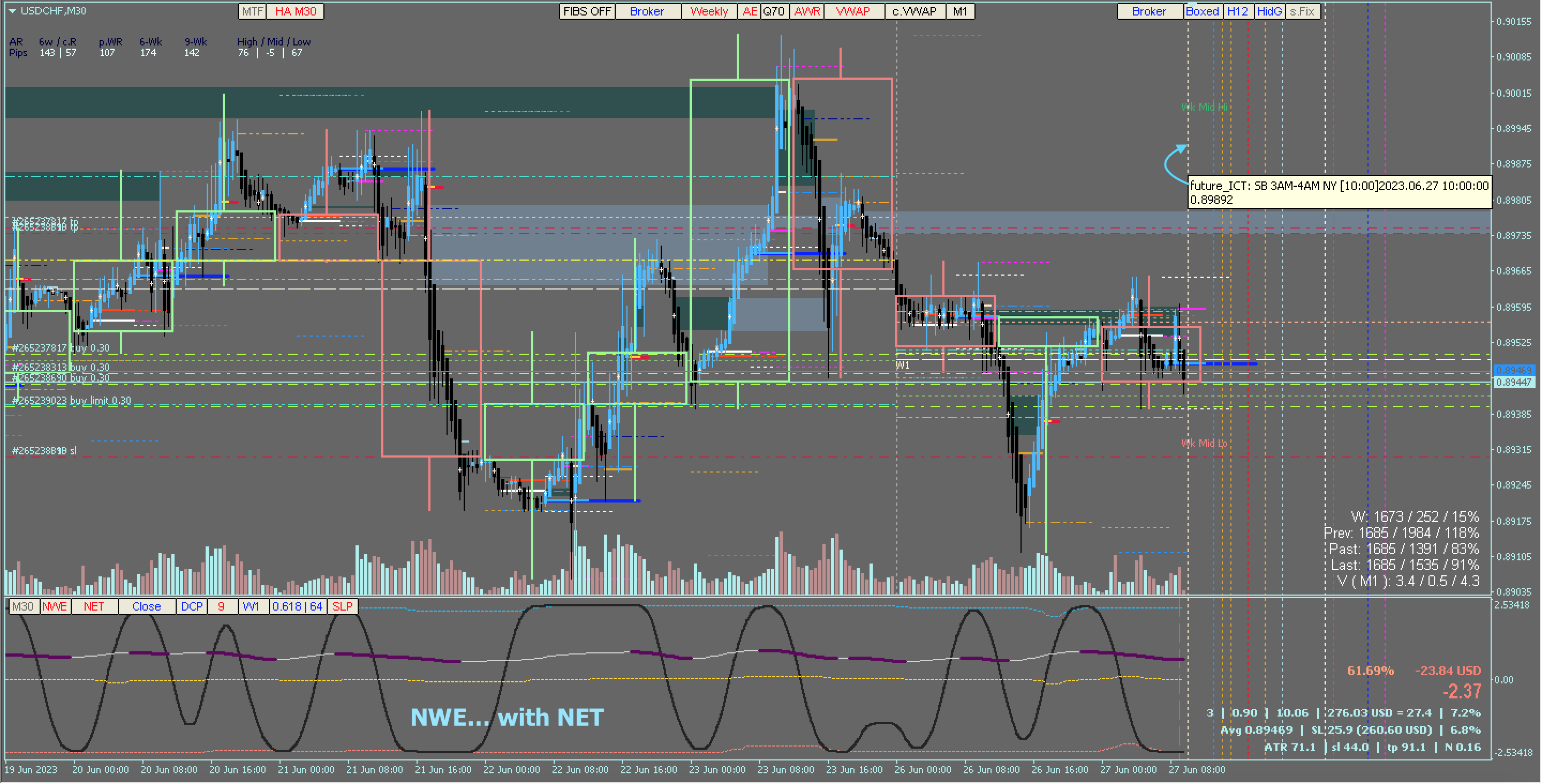Click the SLP button
1542x784 pixels.
coord(343,607)
